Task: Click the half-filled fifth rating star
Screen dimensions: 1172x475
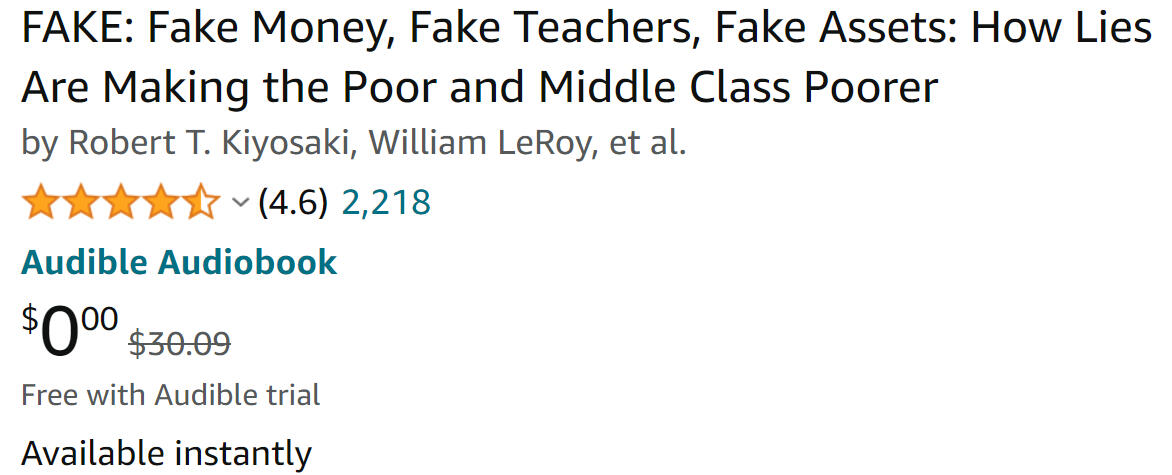Action: (201, 202)
